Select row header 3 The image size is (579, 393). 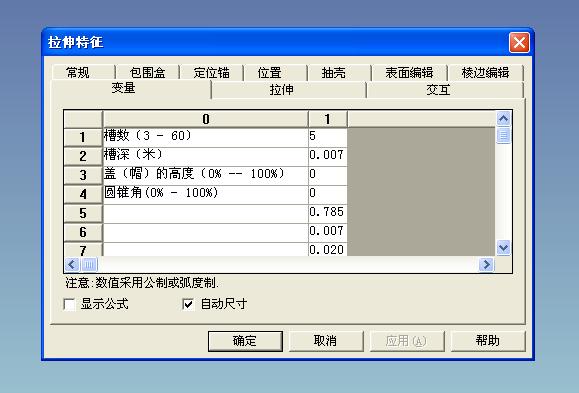(83, 175)
